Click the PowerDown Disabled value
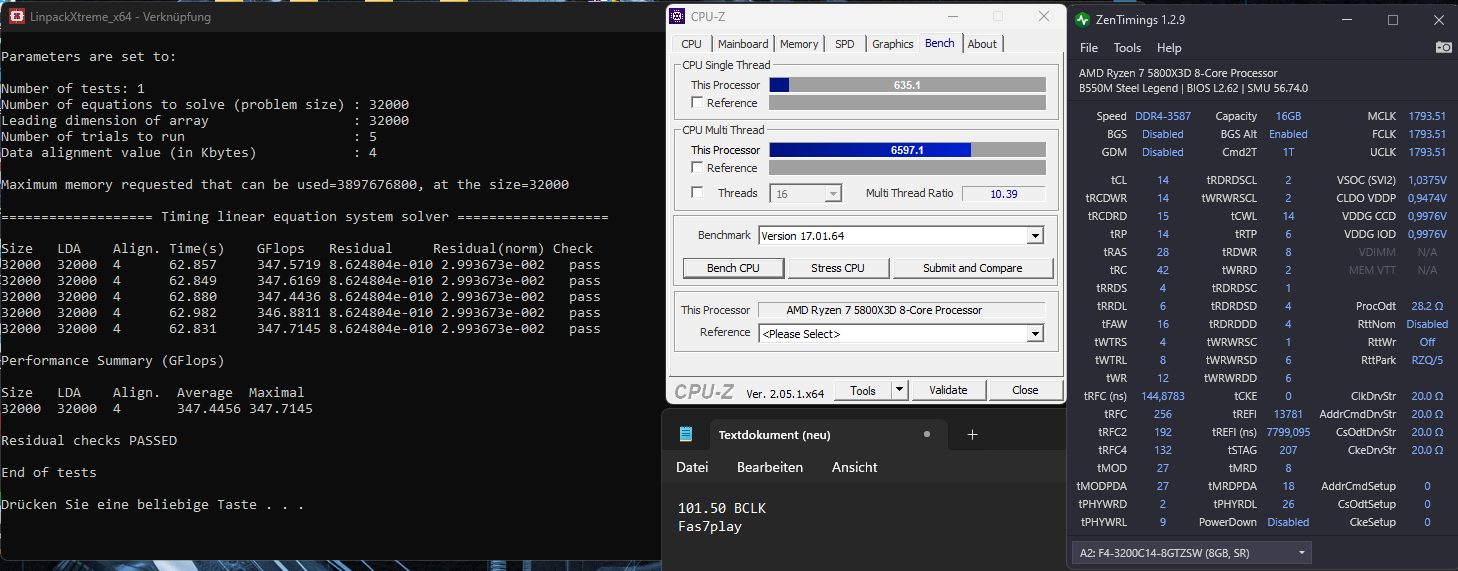 (1288, 522)
